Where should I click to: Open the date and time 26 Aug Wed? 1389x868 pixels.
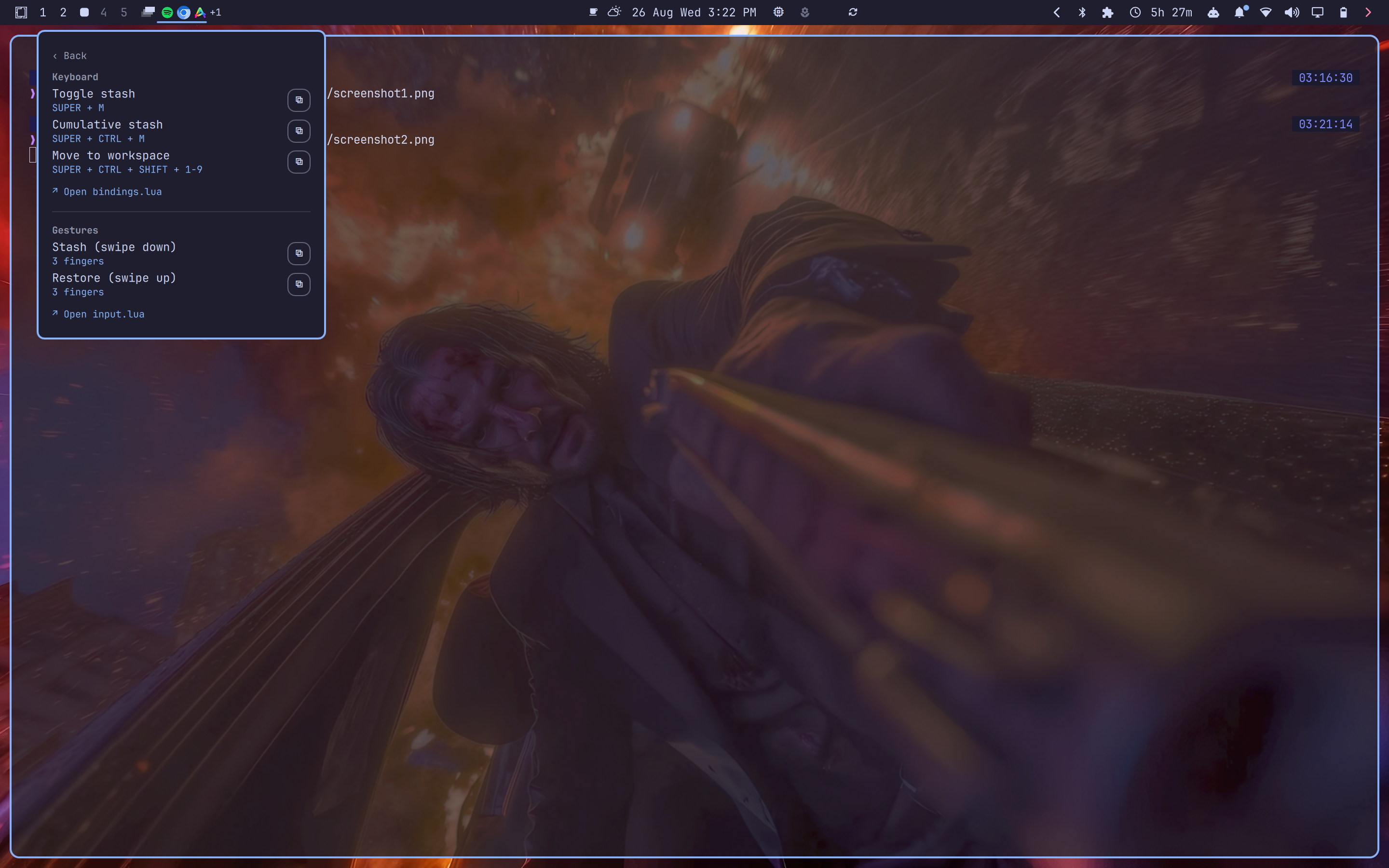tap(694, 12)
